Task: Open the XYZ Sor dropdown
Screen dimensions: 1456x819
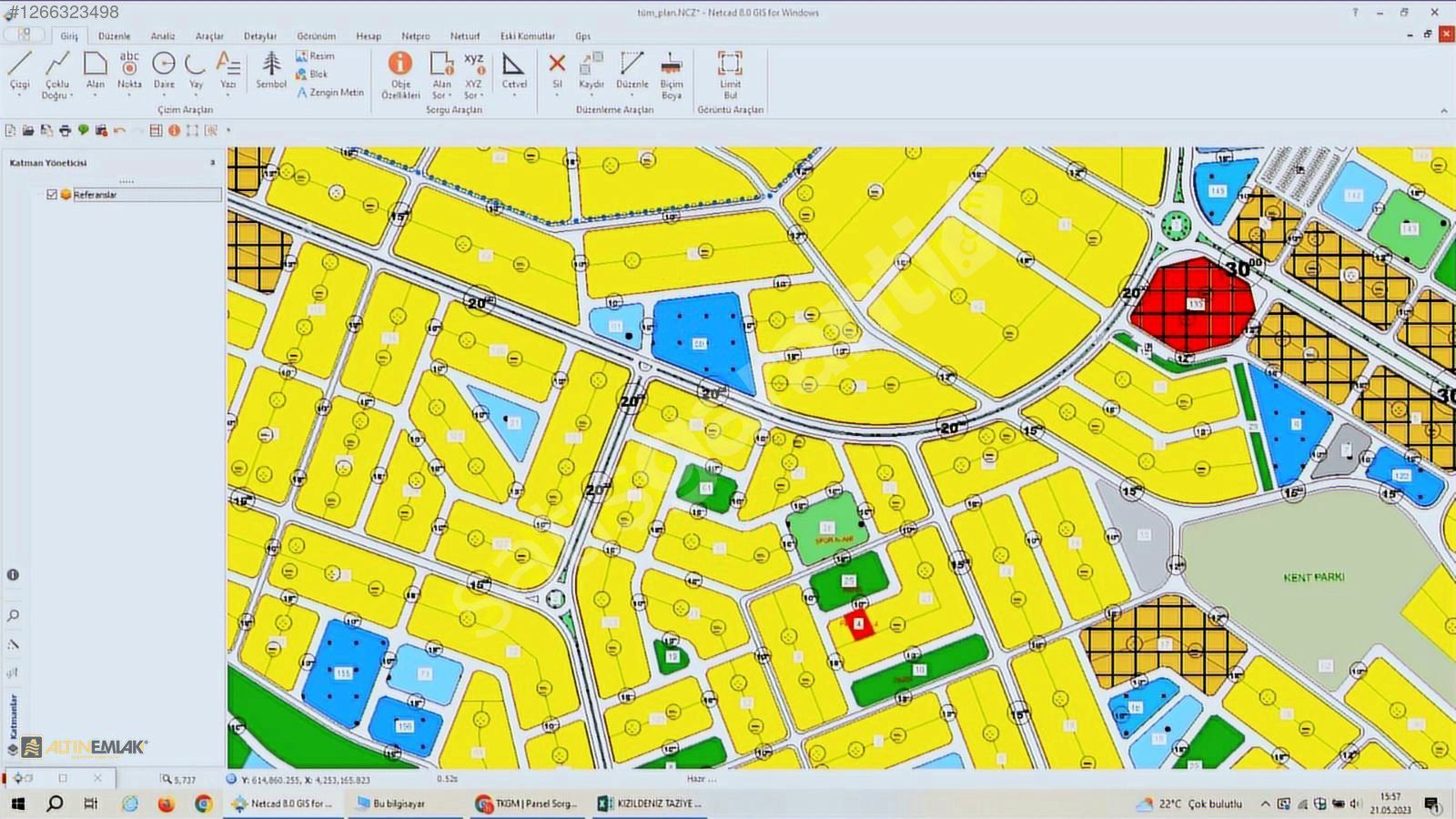Action: tap(473, 95)
